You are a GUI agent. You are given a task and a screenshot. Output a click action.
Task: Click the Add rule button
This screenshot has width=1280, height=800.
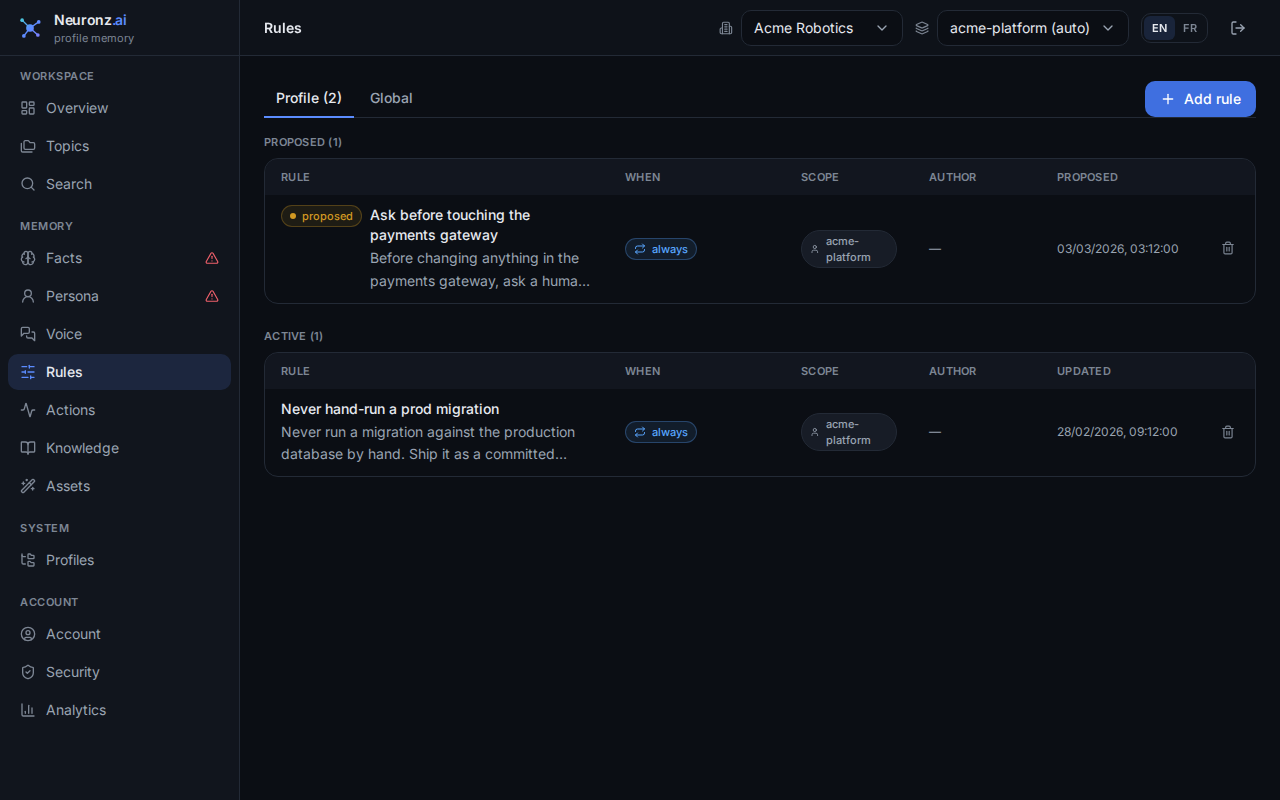click(x=1200, y=99)
